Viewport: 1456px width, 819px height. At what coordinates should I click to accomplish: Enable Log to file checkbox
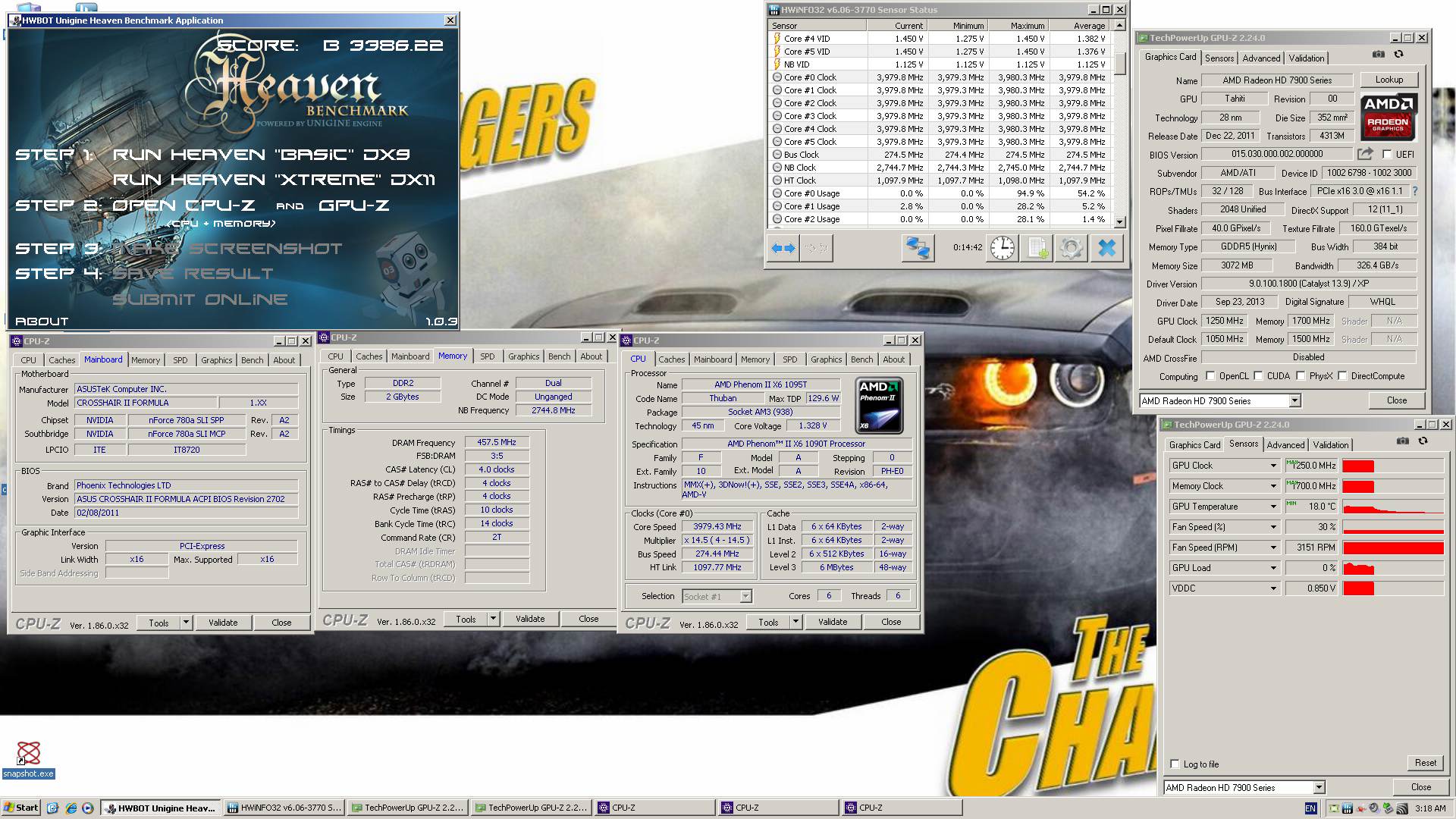[x=1175, y=764]
